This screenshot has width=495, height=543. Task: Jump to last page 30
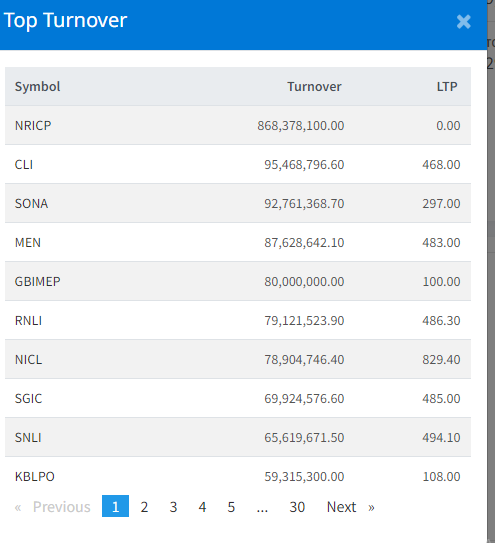coord(297,507)
